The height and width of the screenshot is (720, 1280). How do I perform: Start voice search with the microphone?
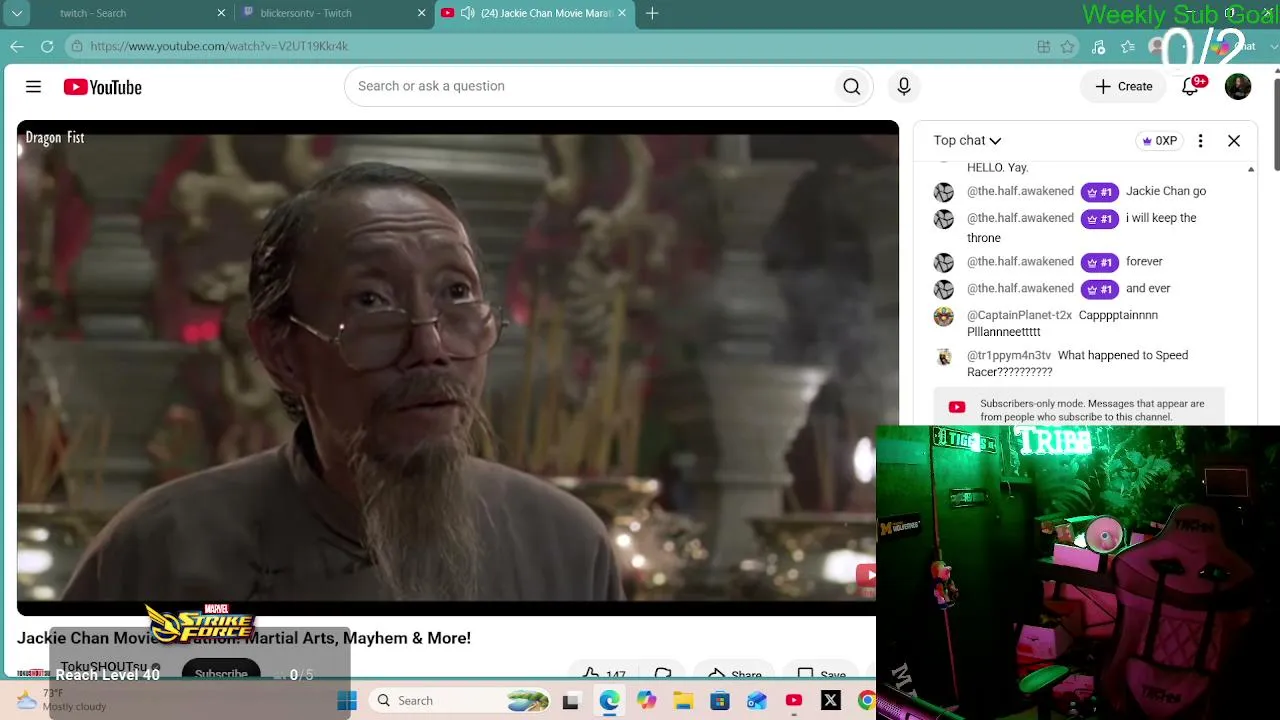[x=904, y=87]
